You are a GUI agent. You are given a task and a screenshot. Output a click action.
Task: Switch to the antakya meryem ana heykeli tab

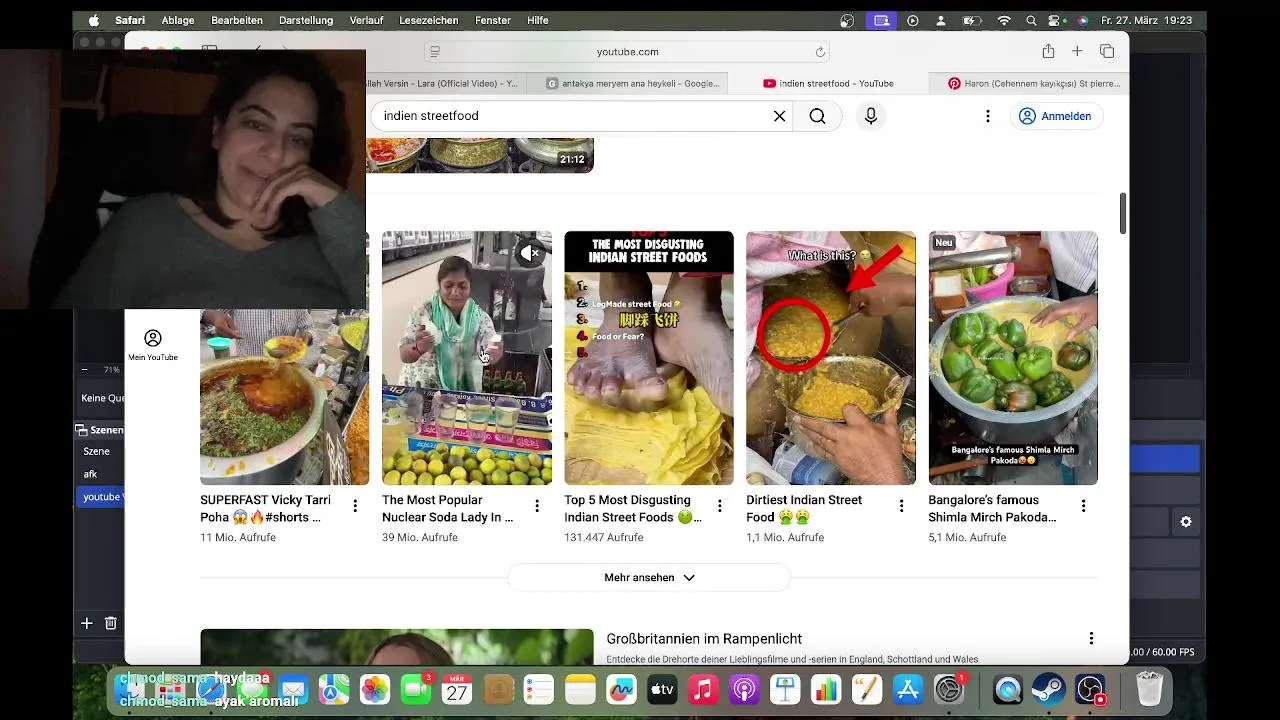point(633,83)
